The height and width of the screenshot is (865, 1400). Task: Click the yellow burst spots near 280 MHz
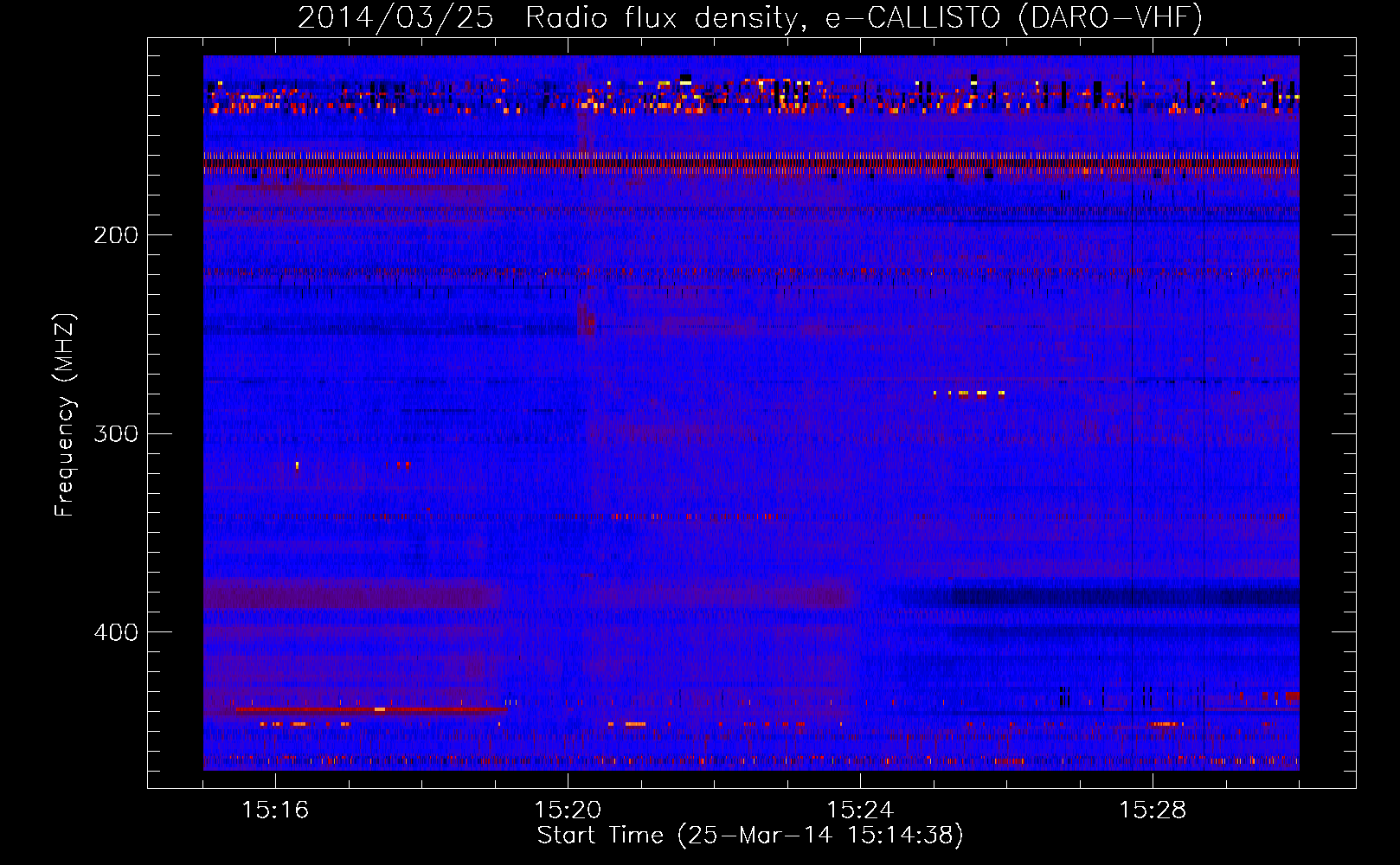pyautogui.click(x=969, y=394)
